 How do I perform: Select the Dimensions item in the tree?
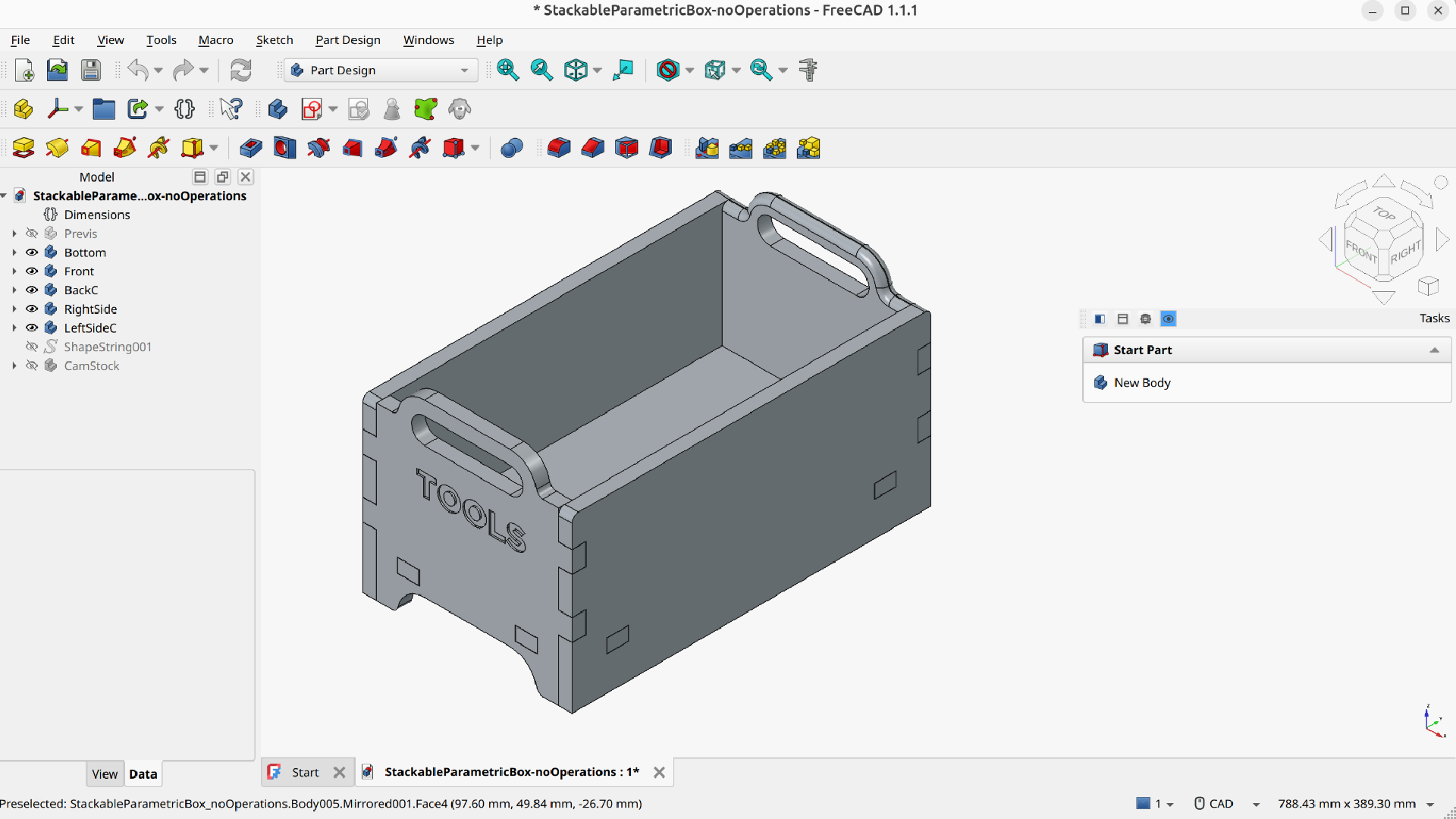click(97, 215)
